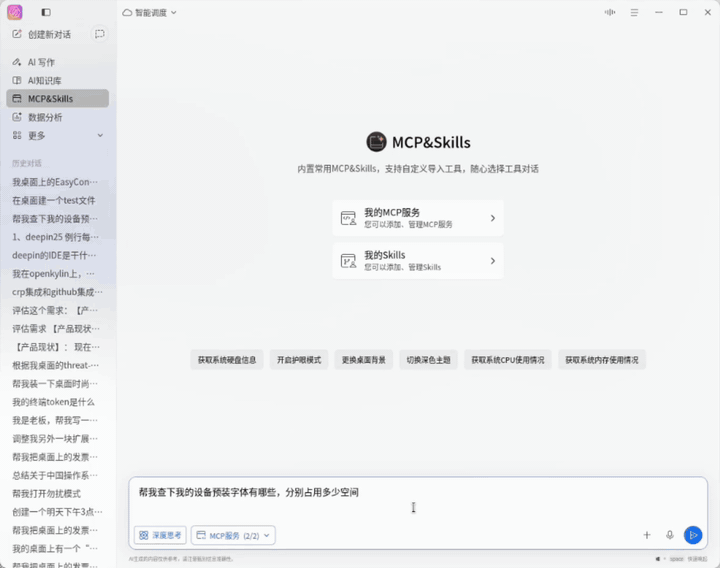
Task: Open history chat 根据我桌面的threat…
Action: coord(57,366)
